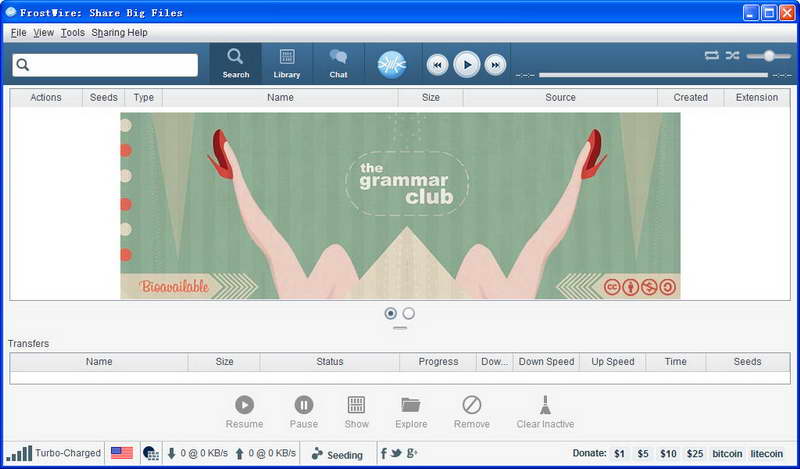
Task: Skip to next track
Action: tap(495, 65)
